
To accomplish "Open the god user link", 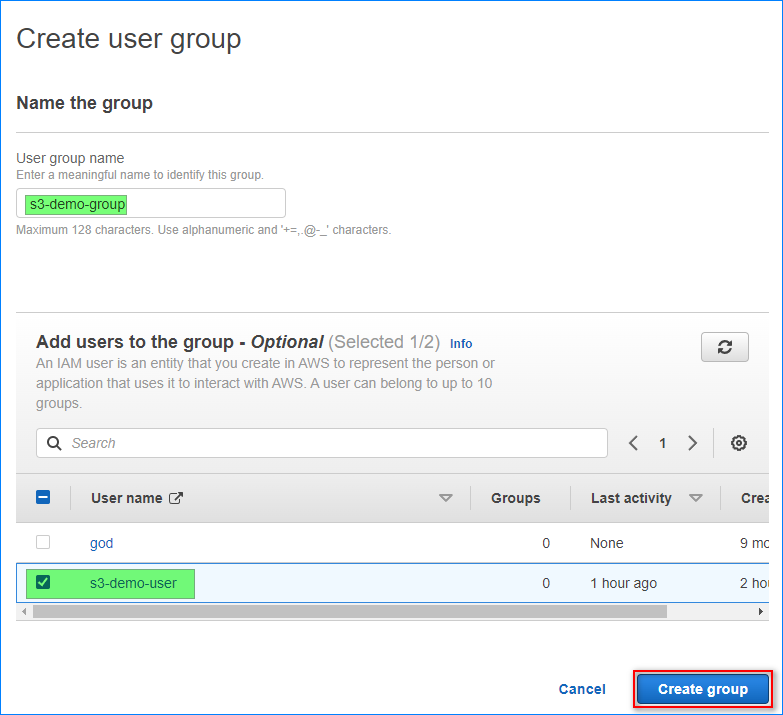I will [102, 543].
